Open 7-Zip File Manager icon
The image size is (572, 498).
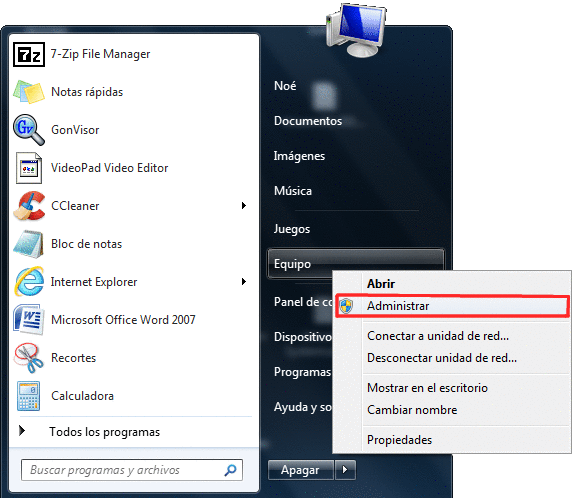(x=29, y=55)
